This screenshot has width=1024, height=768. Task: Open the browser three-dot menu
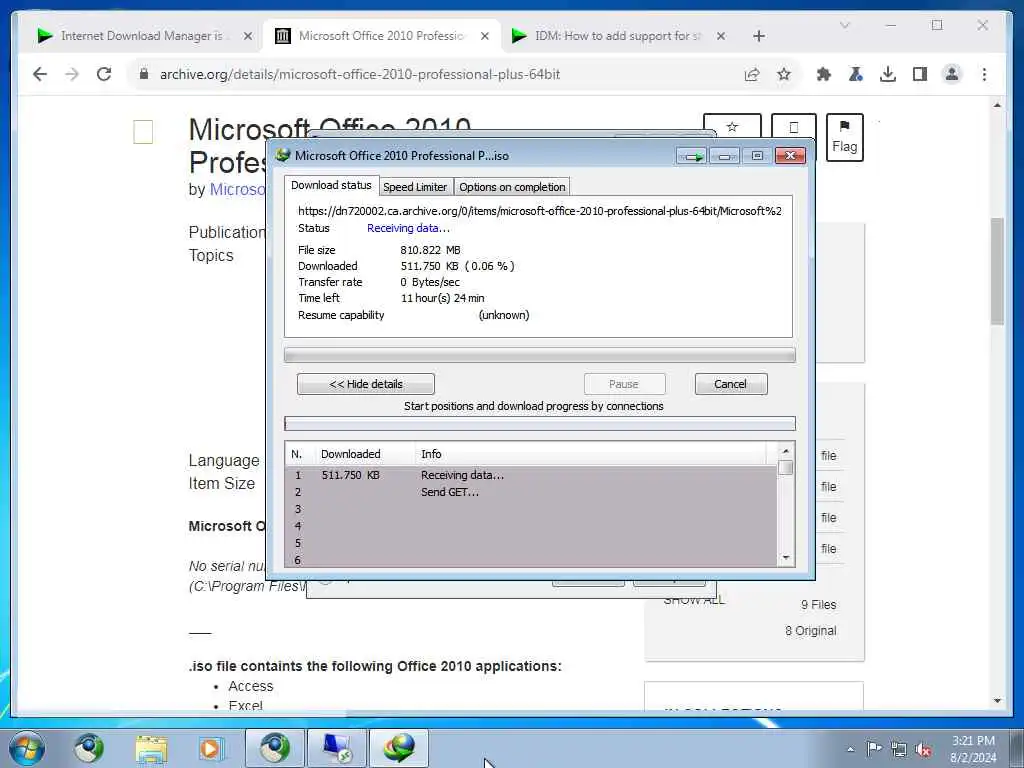coord(984,74)
